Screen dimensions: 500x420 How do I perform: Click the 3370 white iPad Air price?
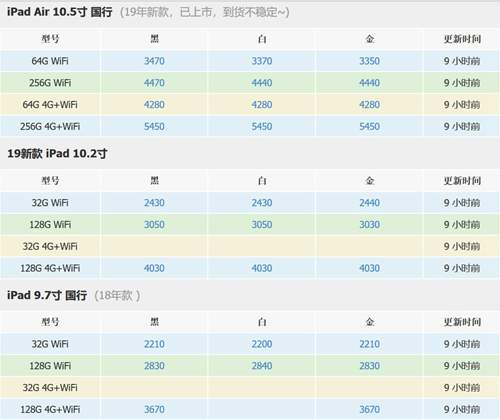[262, 61]
